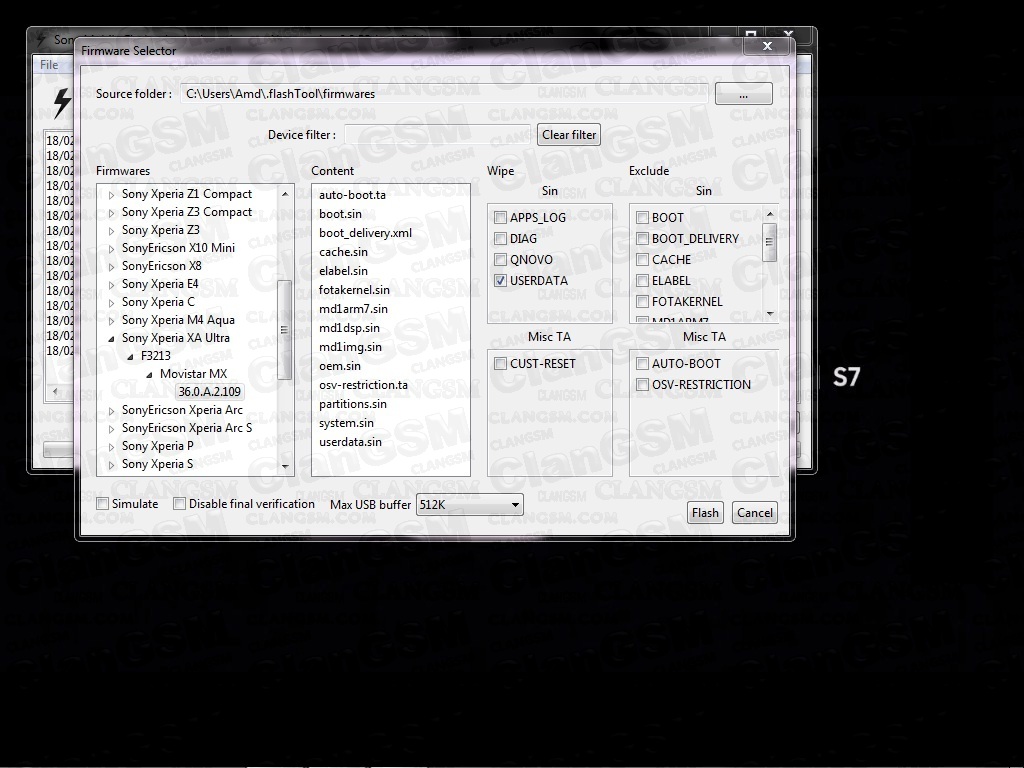
Task: Check OSV-RESTRICTION under Exclude Misc TA
Action: (642, 384)
